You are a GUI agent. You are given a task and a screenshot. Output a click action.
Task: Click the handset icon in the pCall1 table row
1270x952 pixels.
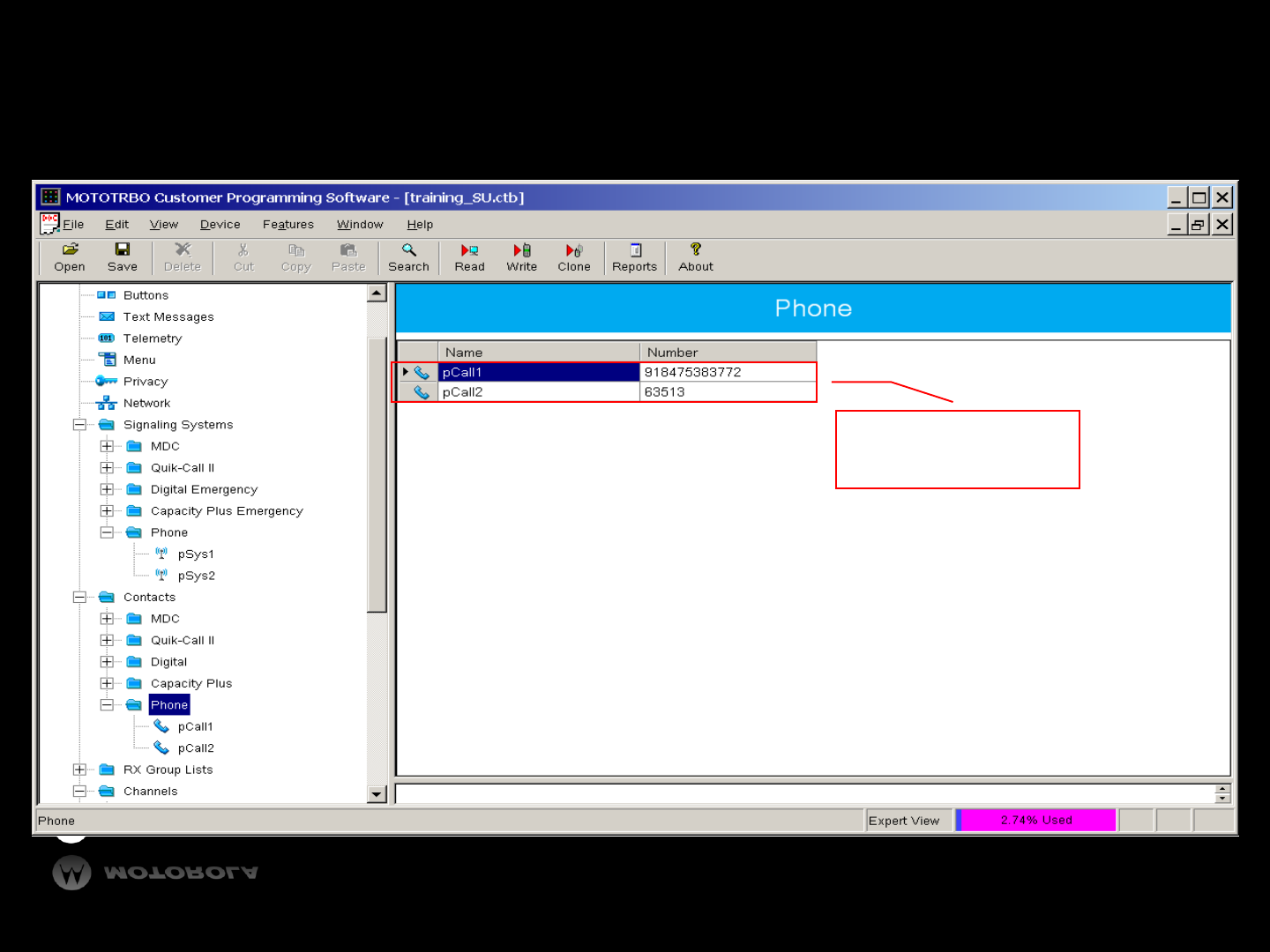coord(422,373)
